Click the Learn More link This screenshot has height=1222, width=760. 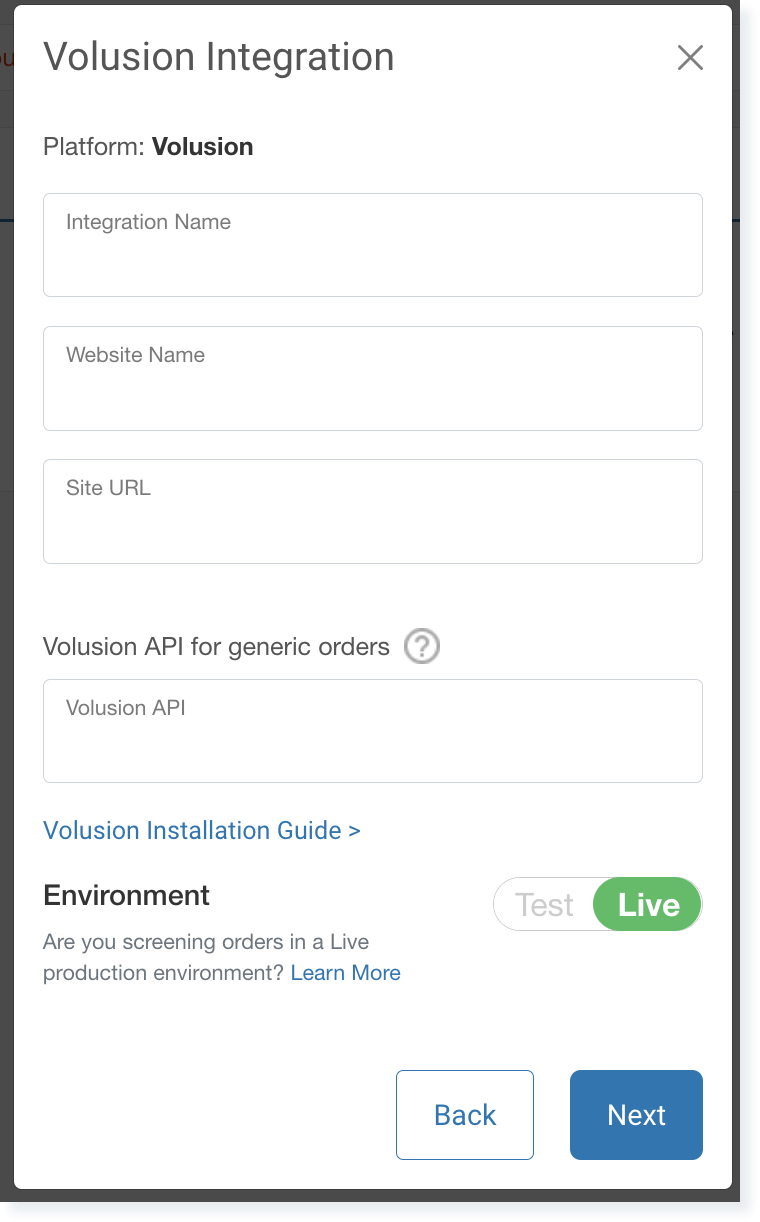coord(345,972)
